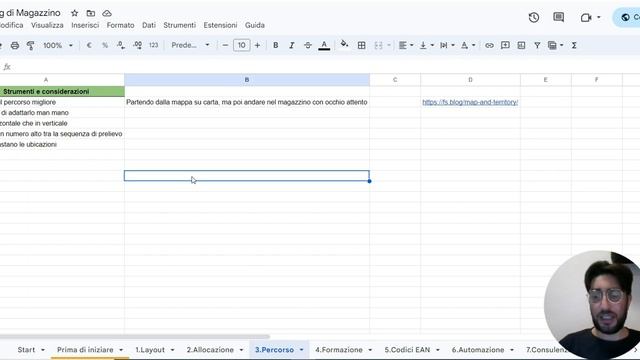Open Visualizza menu

(47, 25)
